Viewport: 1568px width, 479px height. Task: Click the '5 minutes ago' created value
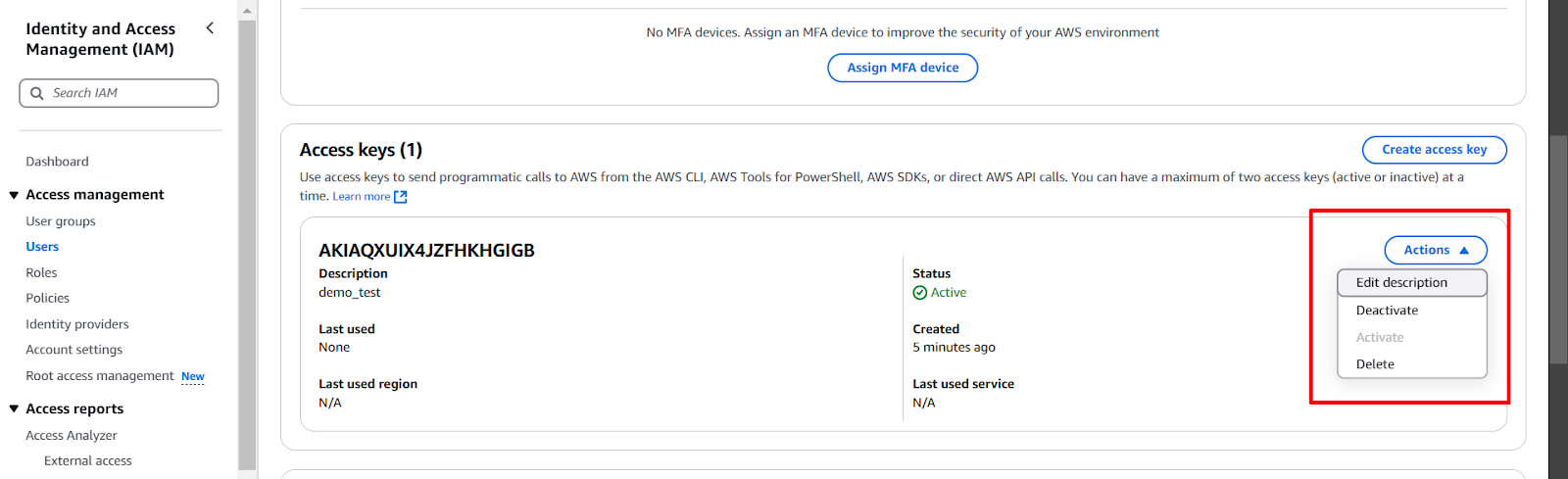point(954,348)
